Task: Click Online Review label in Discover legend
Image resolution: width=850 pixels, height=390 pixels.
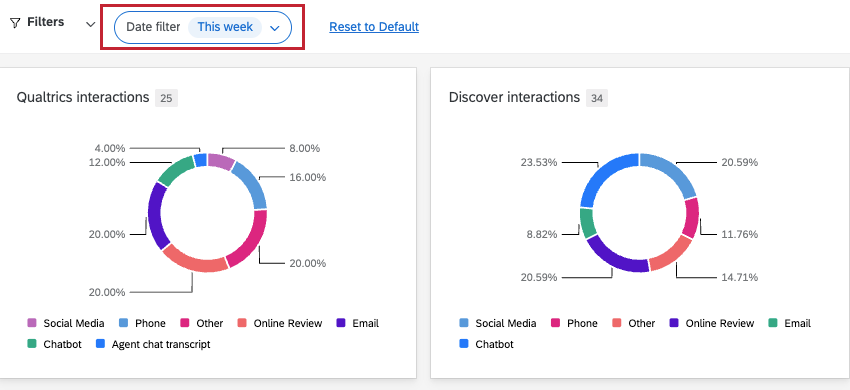Action: pos(719,323)
